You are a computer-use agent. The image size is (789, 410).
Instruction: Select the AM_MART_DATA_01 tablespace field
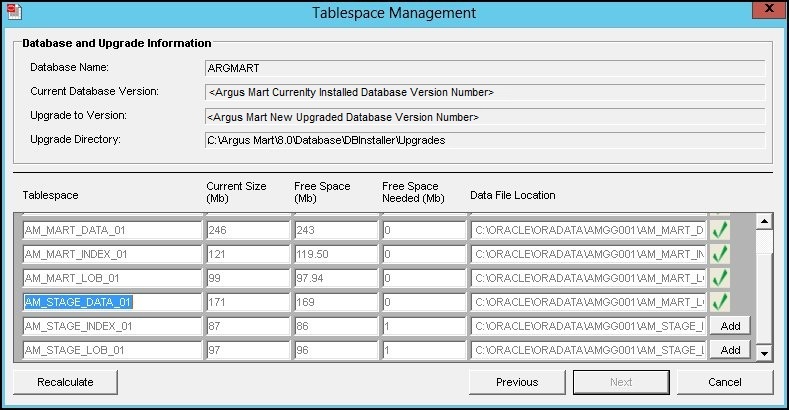pos(112,230)
